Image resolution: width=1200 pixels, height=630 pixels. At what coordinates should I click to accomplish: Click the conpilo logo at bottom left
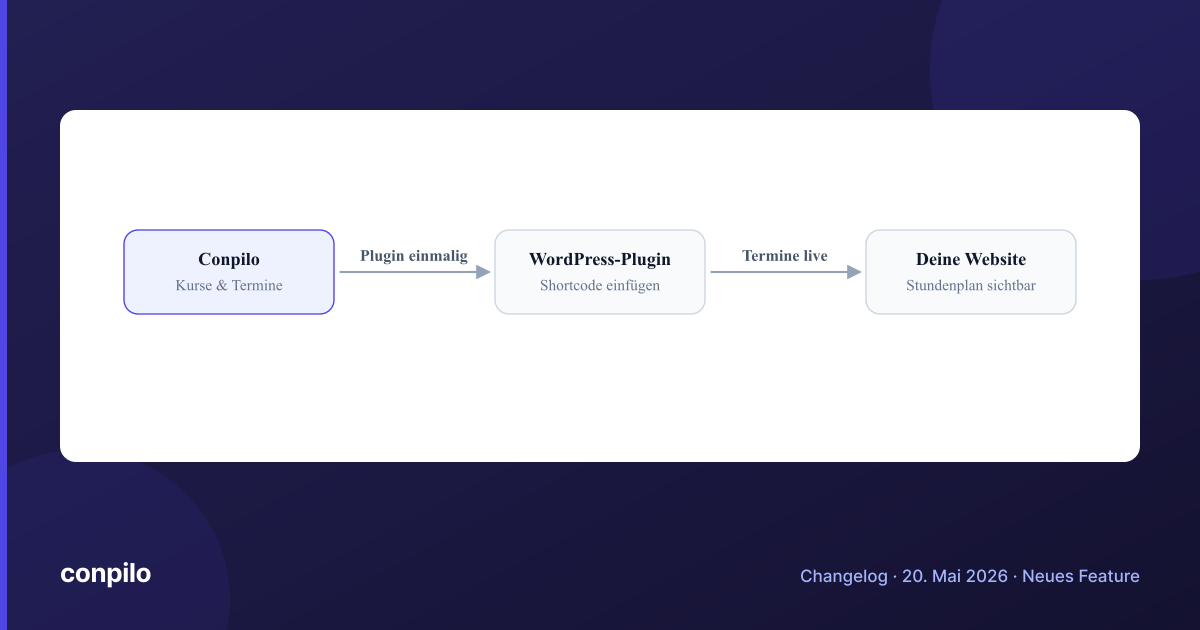[105, 574]
